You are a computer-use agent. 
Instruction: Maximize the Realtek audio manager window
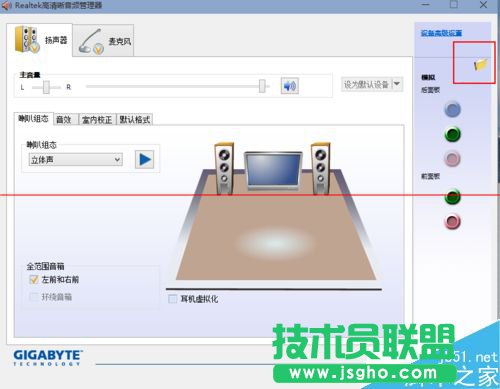[x=454, y=4]
